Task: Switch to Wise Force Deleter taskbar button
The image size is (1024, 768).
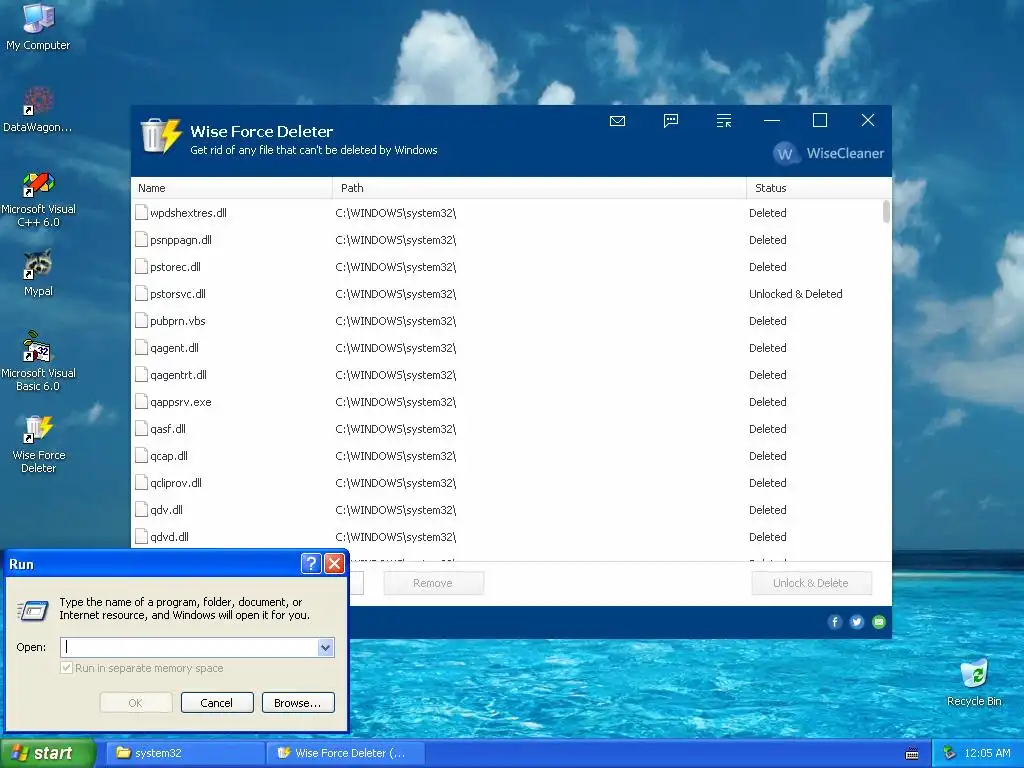Action: (x=346, y=753)
